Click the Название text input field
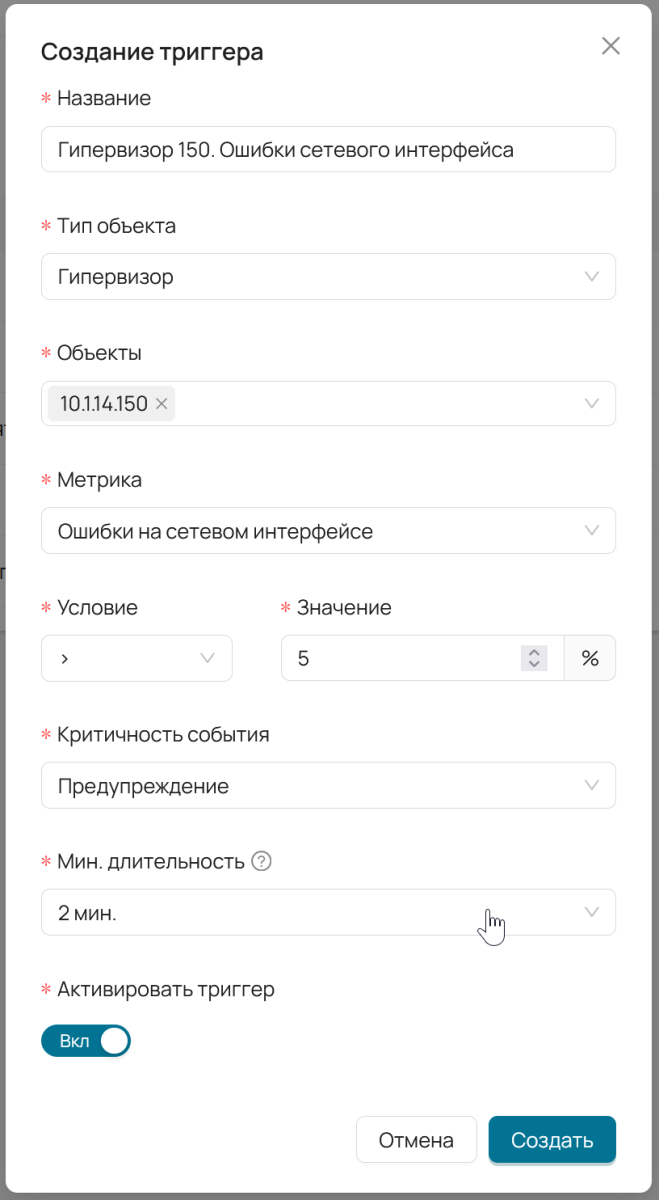Screen dimensions: 659x1200 coord(328,149)
